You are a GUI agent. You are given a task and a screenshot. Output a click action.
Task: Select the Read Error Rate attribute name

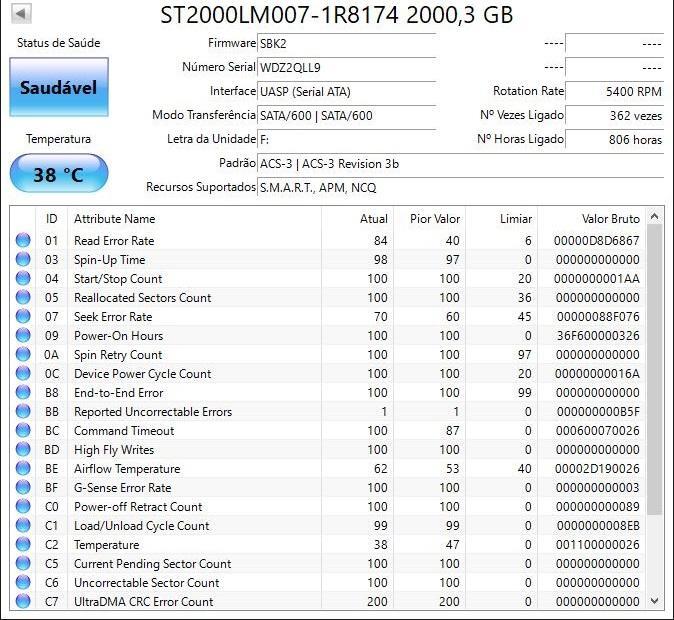point(114,241)
